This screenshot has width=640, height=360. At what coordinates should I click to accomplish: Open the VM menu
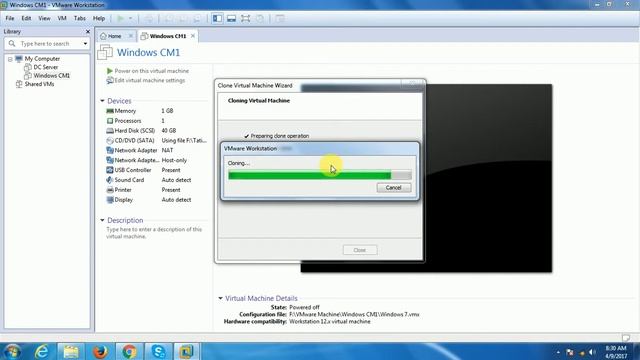(x=62, y=18)
